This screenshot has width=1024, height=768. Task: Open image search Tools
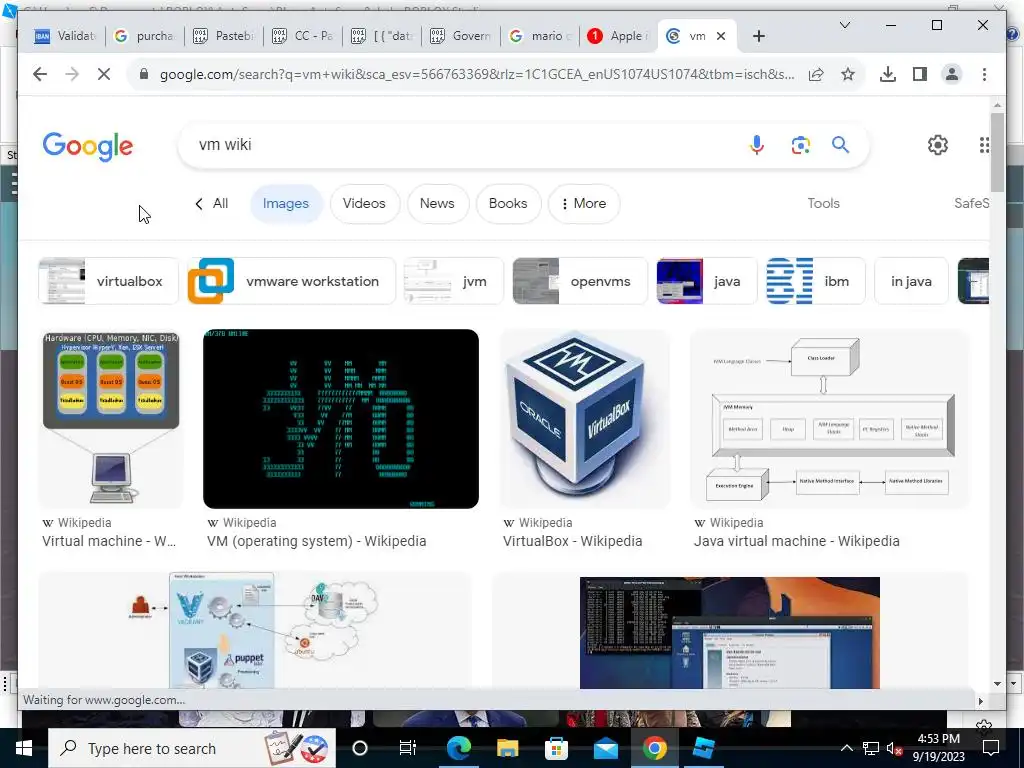coord(823,203)
